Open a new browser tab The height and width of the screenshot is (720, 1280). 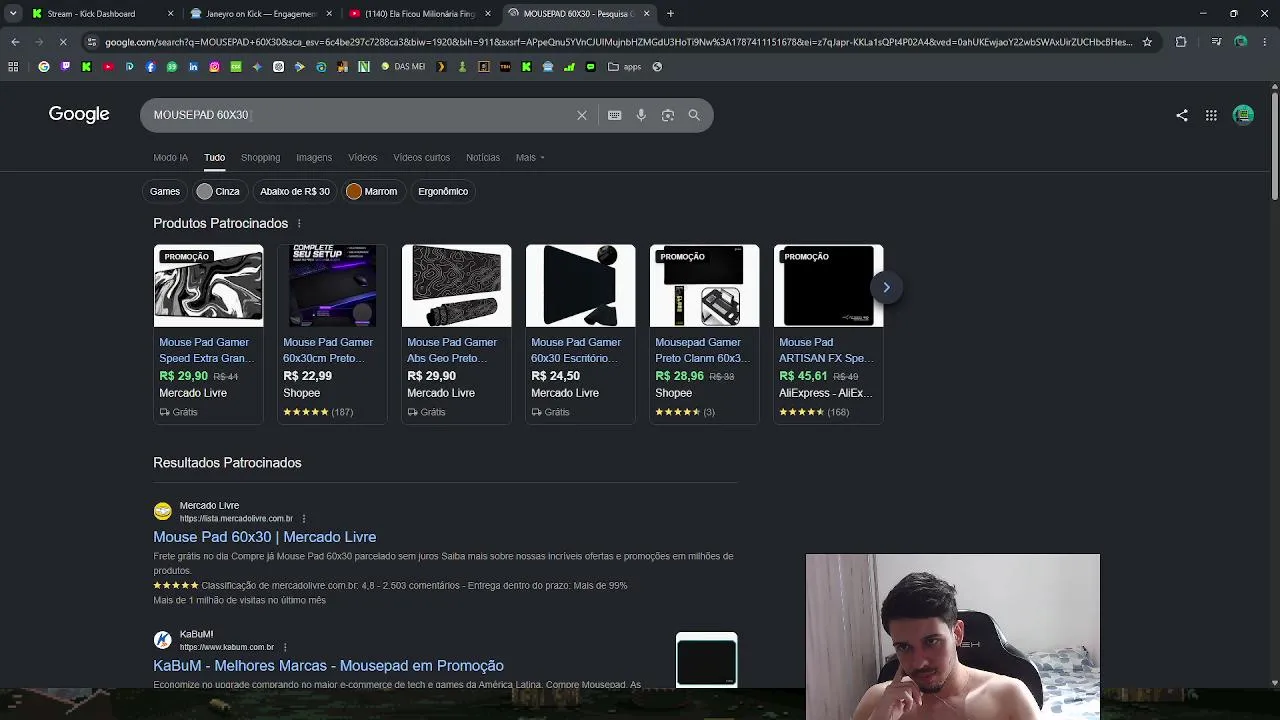[670, 14]
